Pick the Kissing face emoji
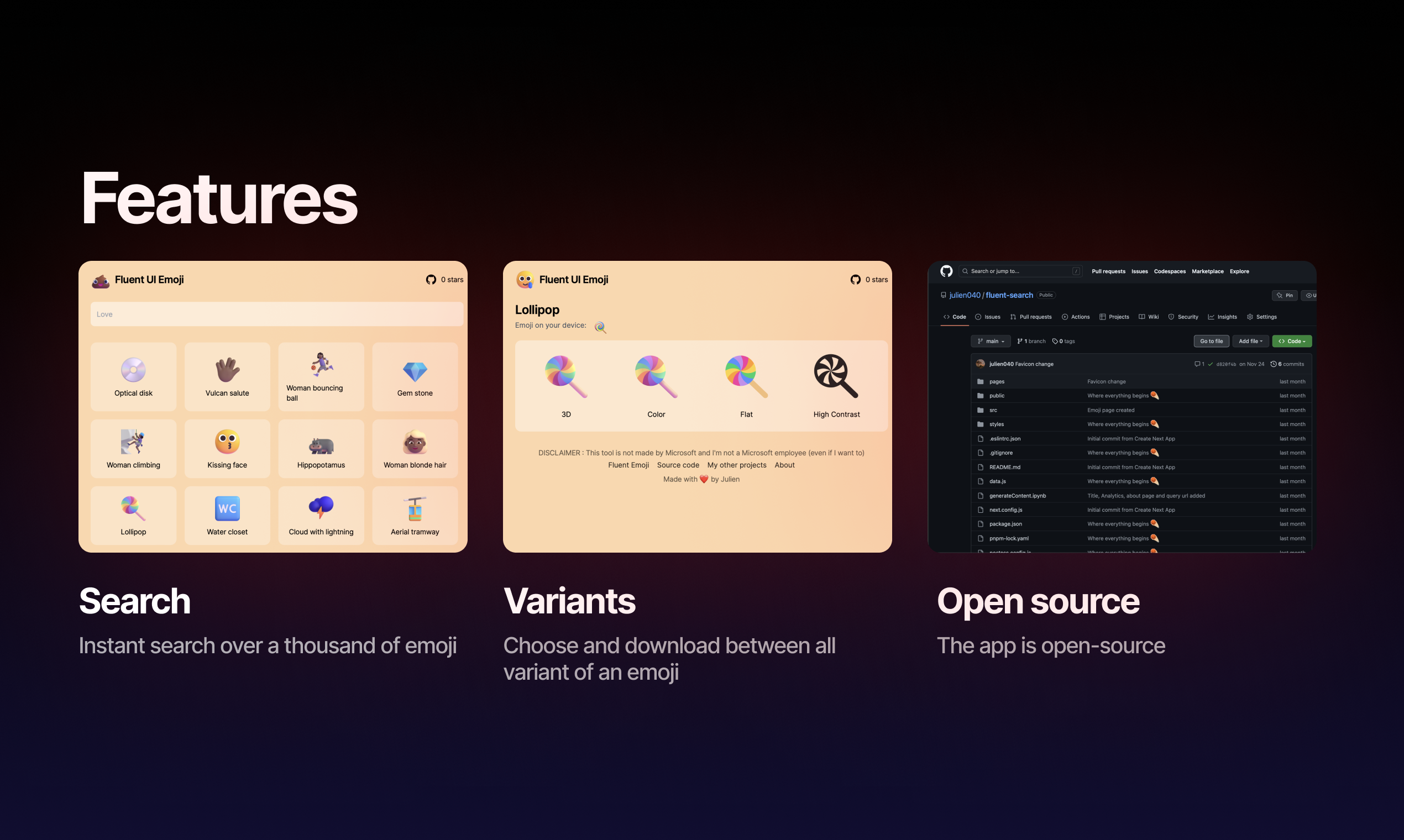The image size is (1404, 840). point(227,448)
